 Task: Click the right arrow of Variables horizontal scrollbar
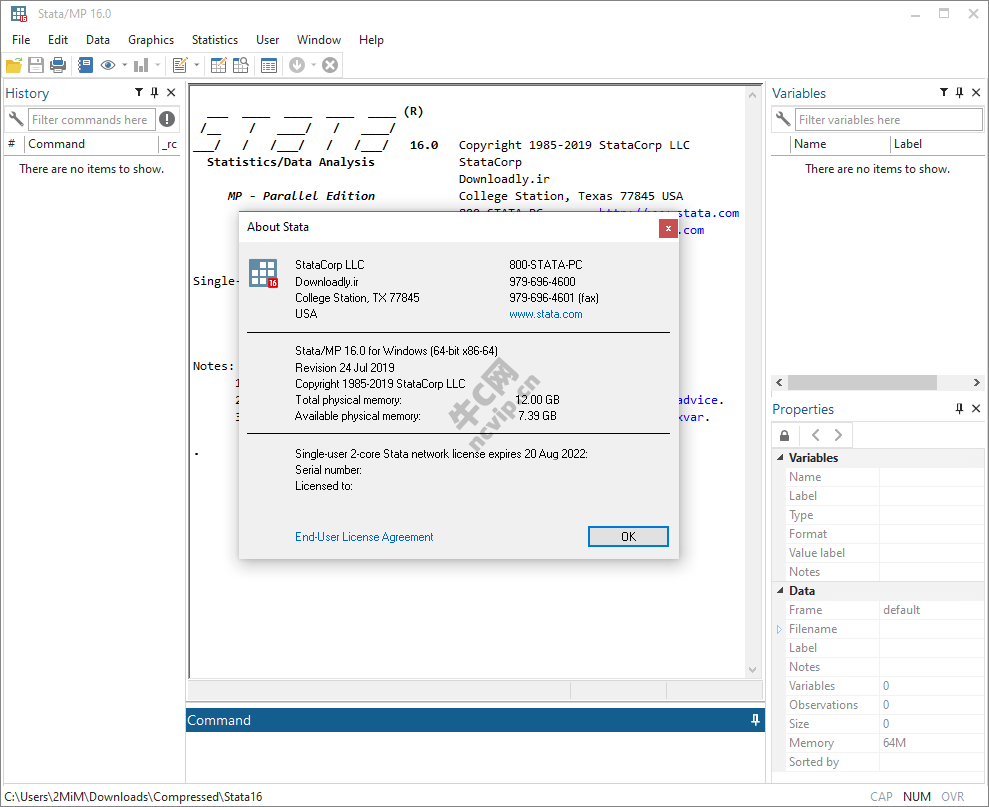[x=976, y=382]
